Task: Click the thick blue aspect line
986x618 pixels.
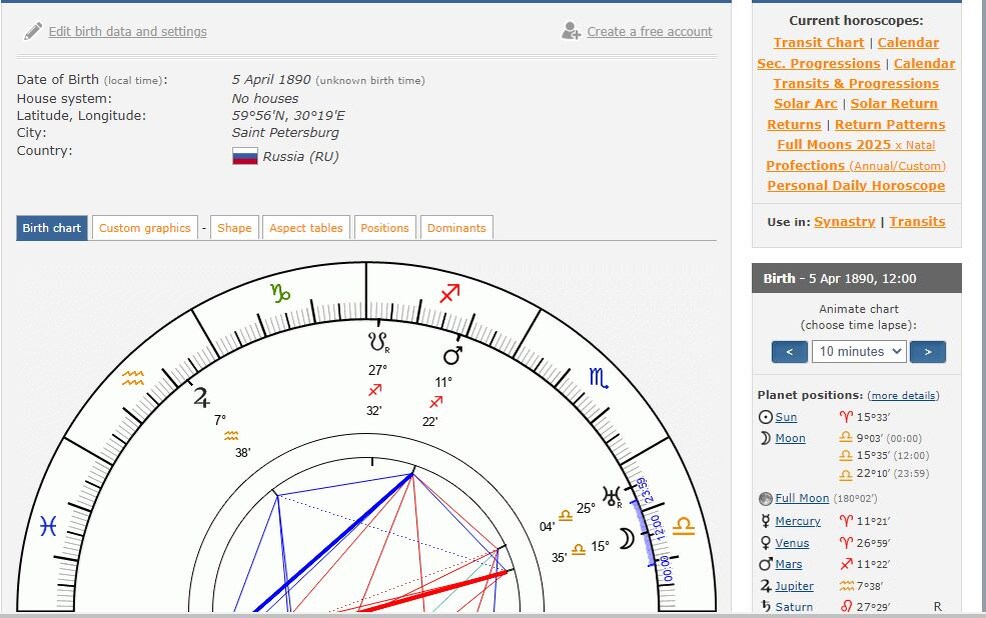Action: click(x=333, y=543)
